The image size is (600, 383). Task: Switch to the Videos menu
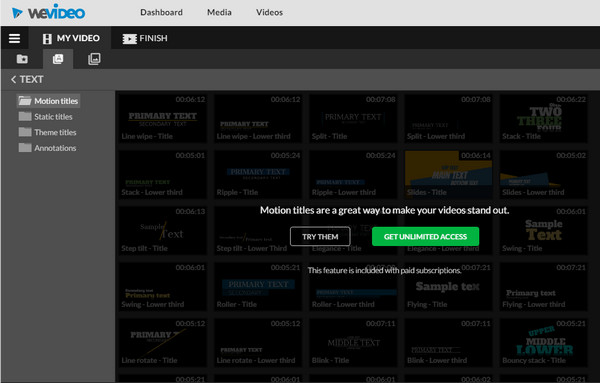click(x=269, y=12)
